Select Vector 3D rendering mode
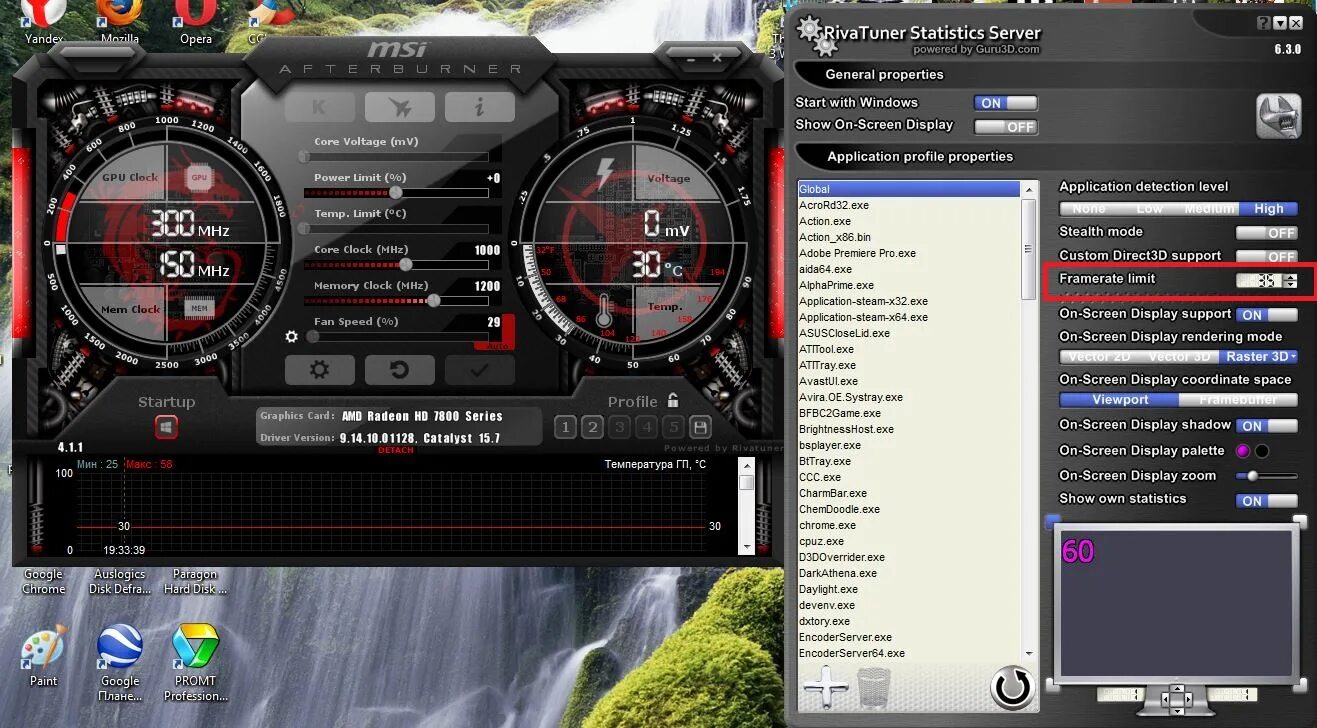1317x728 pixels. [x=1179, y=356]
